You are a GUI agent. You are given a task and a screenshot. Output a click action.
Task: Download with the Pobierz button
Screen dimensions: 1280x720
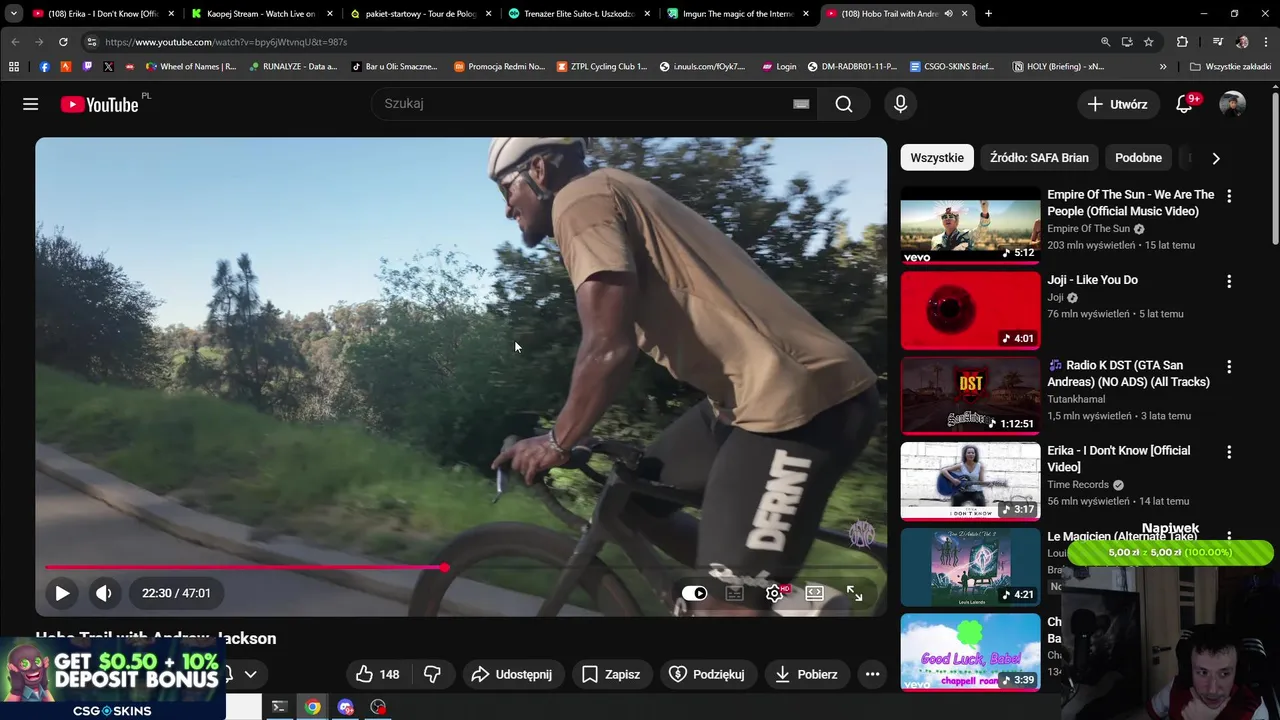tap(806, 674)
